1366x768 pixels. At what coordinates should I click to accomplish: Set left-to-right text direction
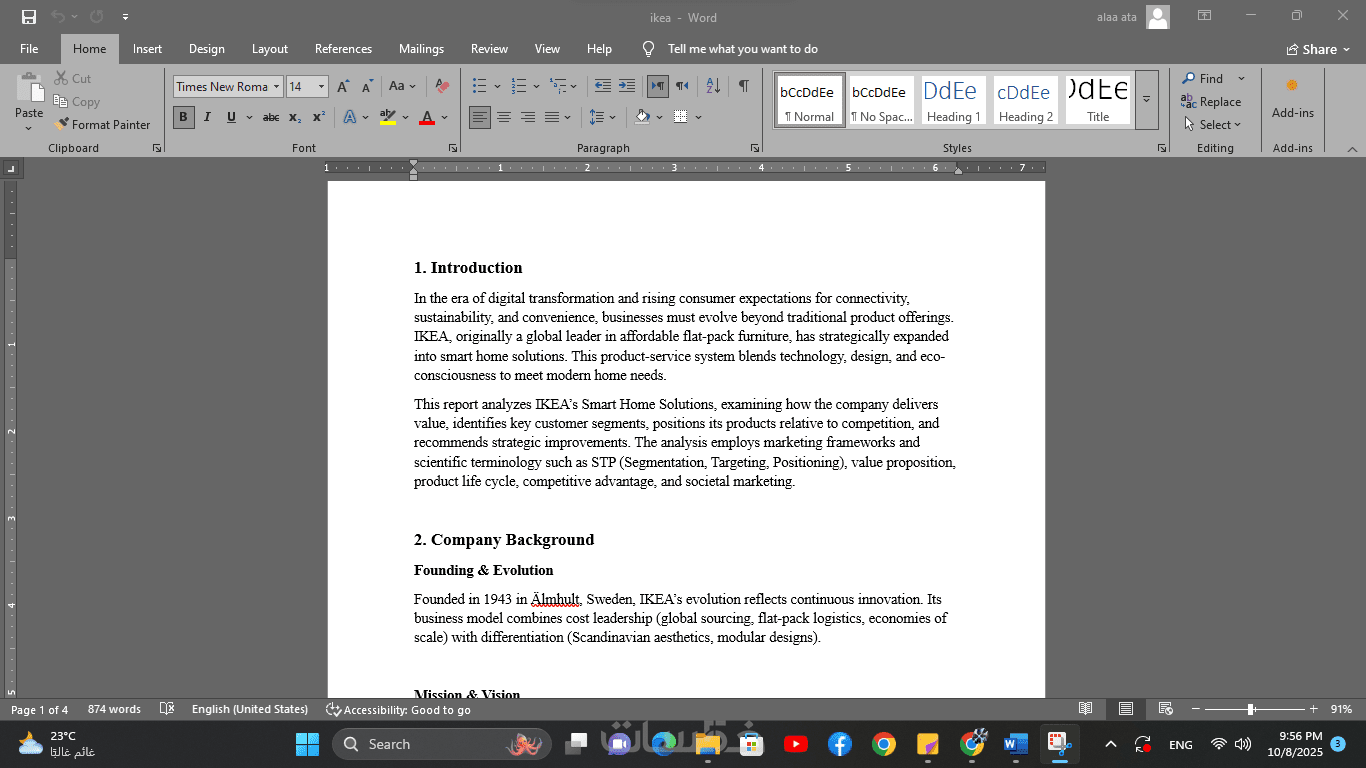658,87
